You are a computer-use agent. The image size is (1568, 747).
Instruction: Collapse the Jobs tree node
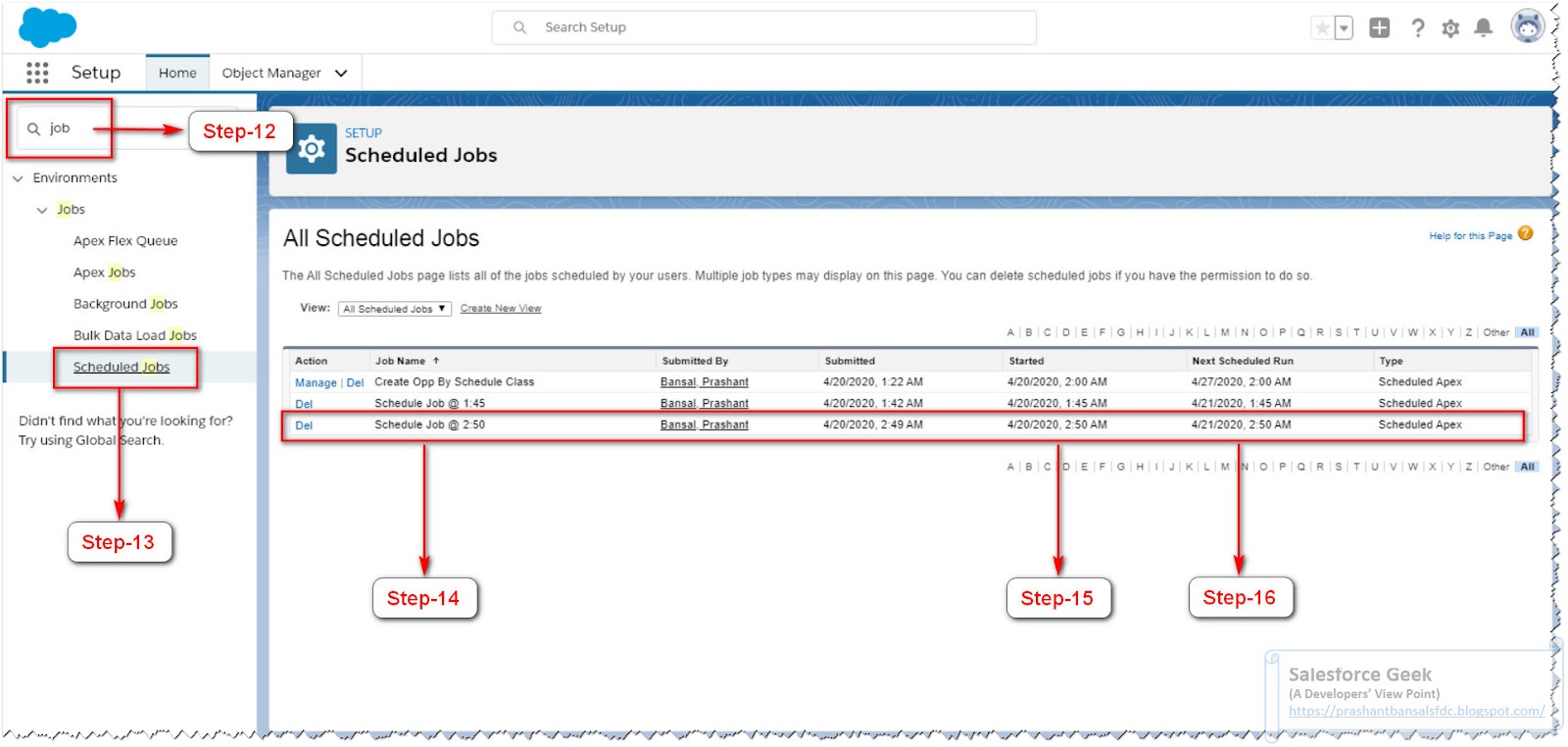42,210
